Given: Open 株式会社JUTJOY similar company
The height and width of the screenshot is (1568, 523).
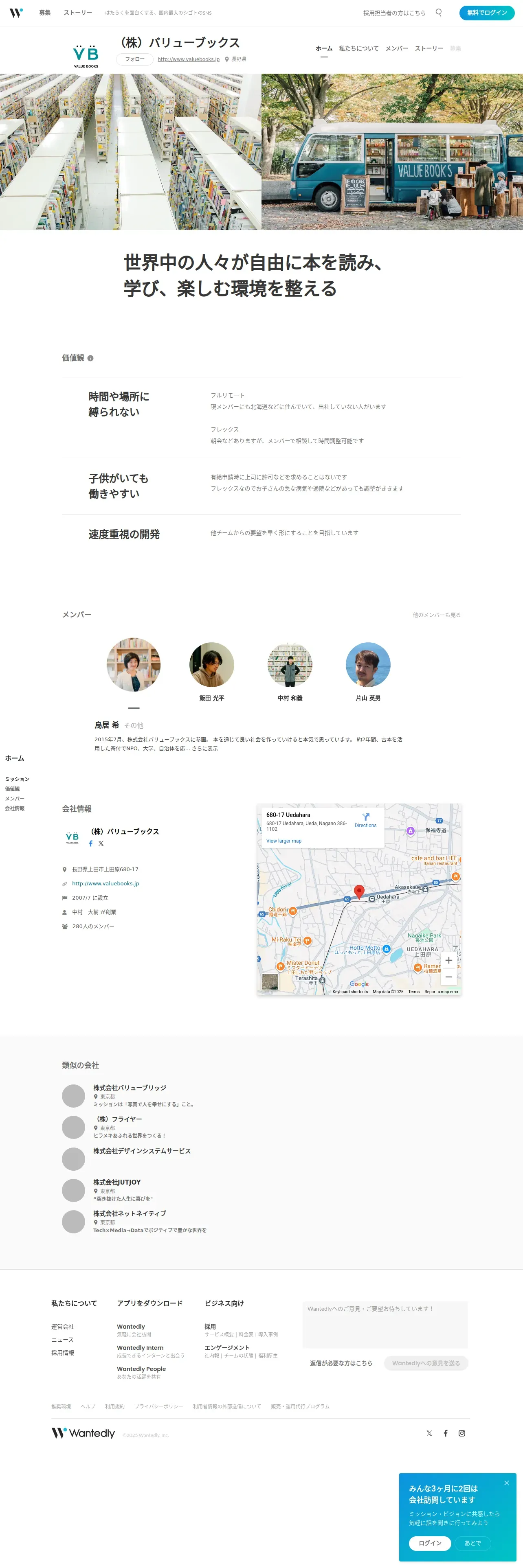Looking at the screenshot, I should [x=117, y=1182].
